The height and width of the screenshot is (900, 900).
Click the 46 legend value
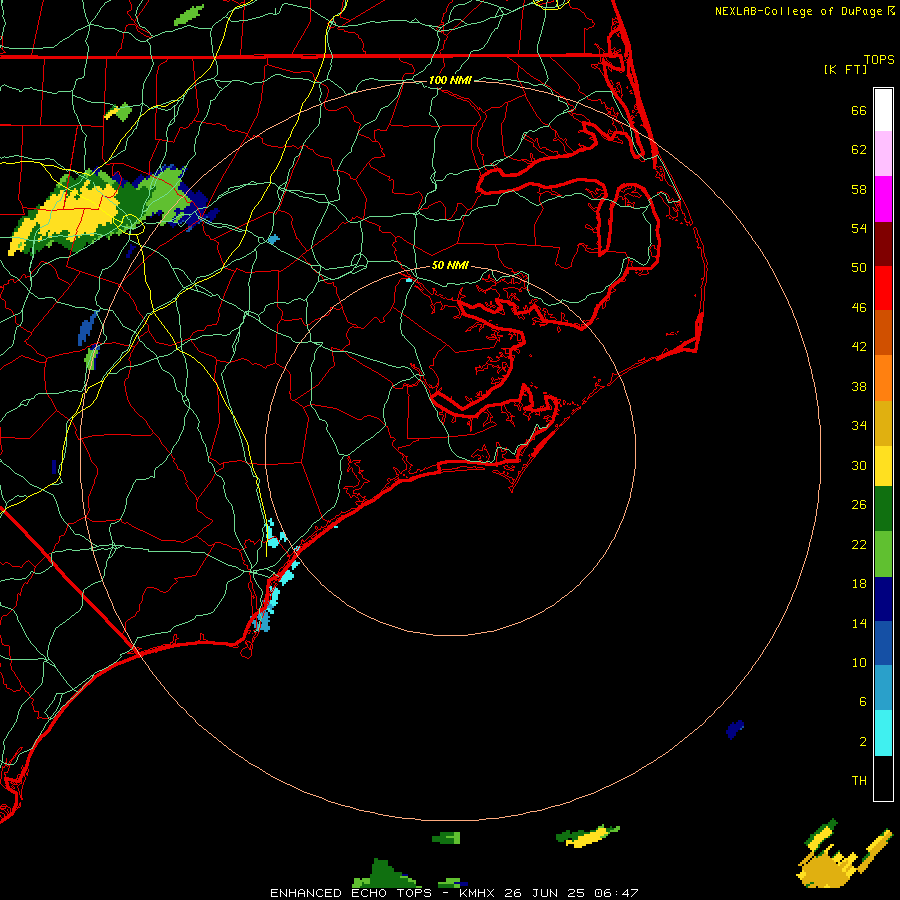coord(859,307)
